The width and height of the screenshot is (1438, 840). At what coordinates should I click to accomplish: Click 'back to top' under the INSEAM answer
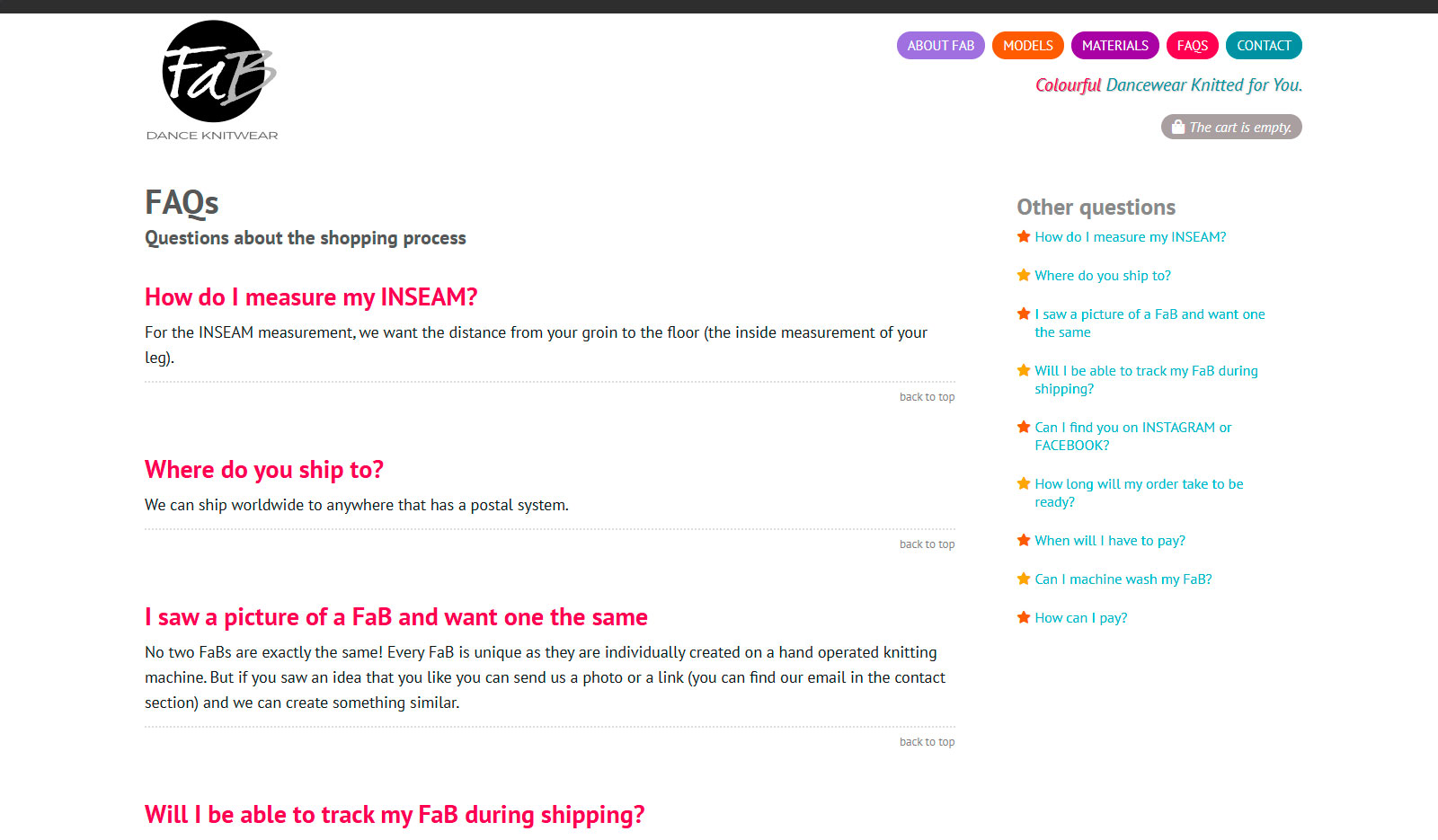click(927, 397)
